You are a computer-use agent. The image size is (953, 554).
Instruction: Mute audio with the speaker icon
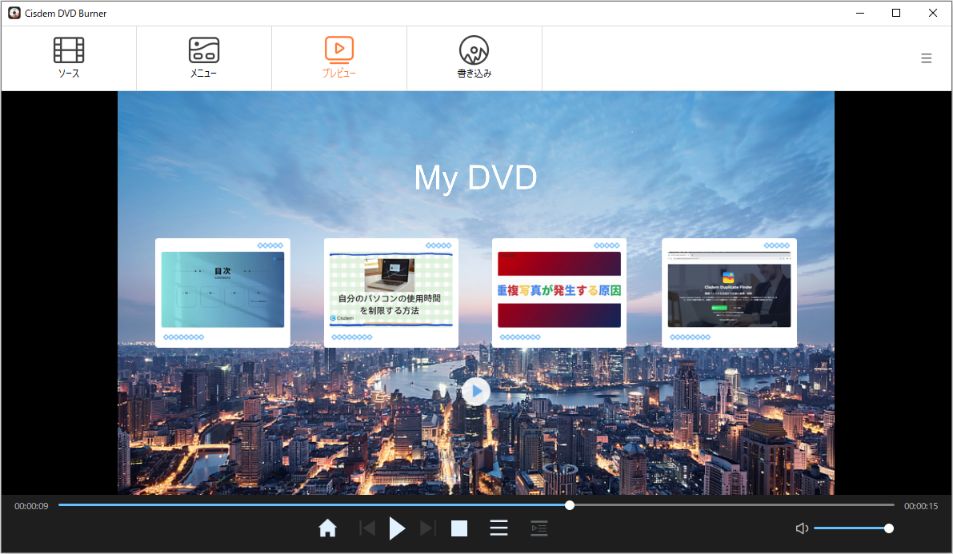point(802,528)
